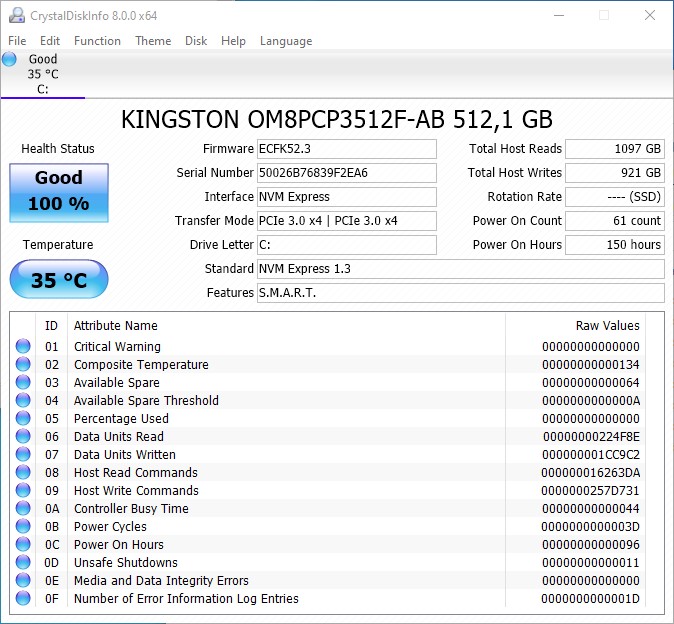
Task: Click the Interface field NVM Express
Action: (347, 197)
